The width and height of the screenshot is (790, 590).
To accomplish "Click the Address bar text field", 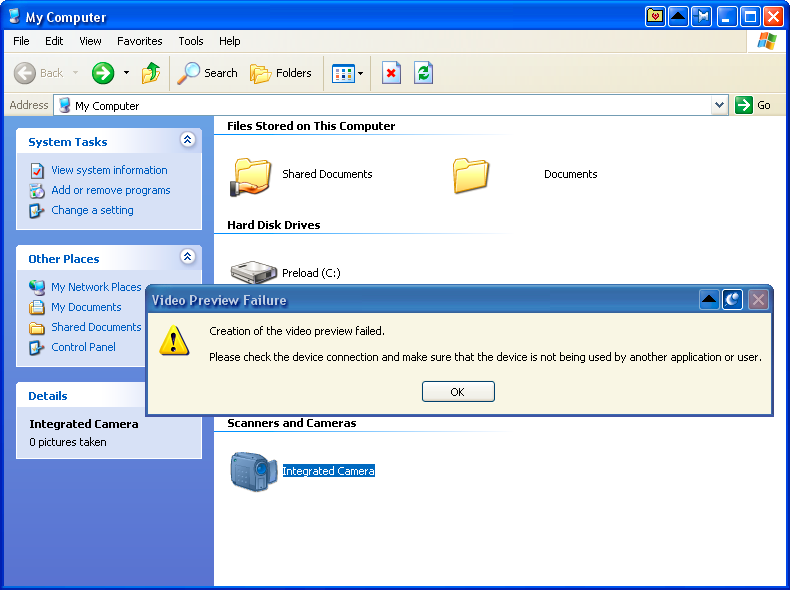I will [390, 105].
